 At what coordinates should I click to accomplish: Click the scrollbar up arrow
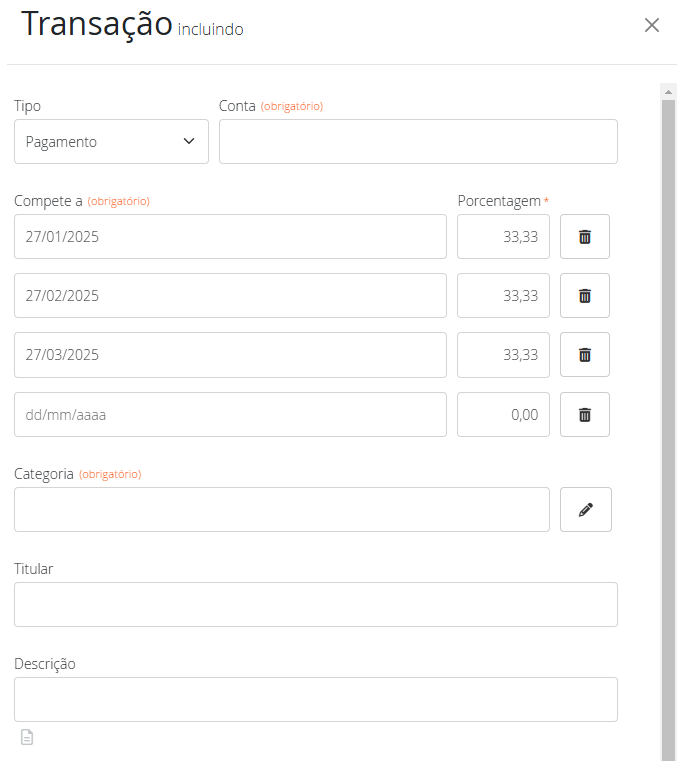[669, 91]
